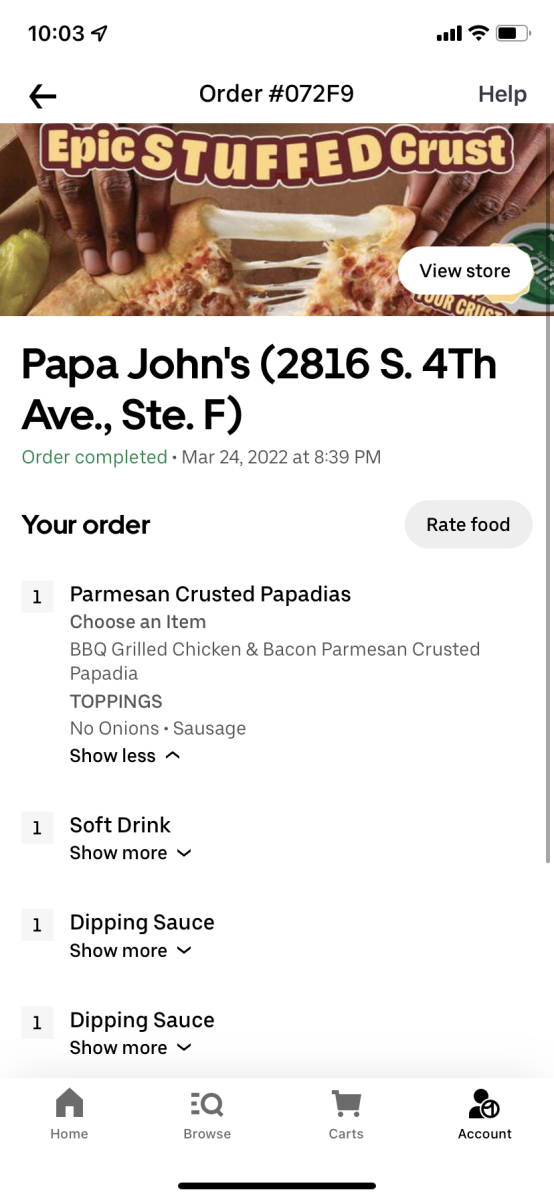Open the Carts icon
554x1200 pixels.
point(346,1104)
